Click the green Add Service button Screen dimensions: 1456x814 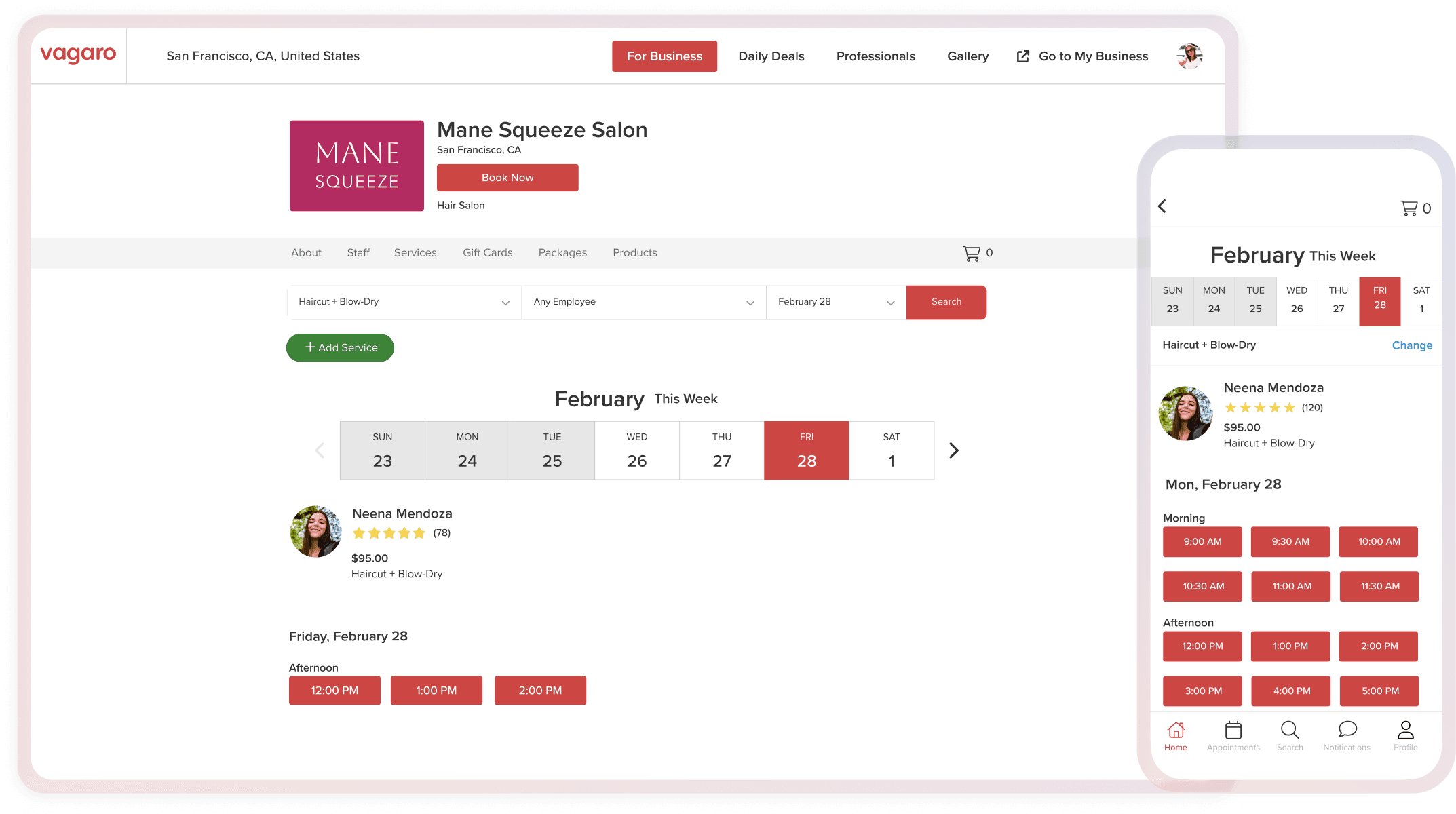[340, 347]
